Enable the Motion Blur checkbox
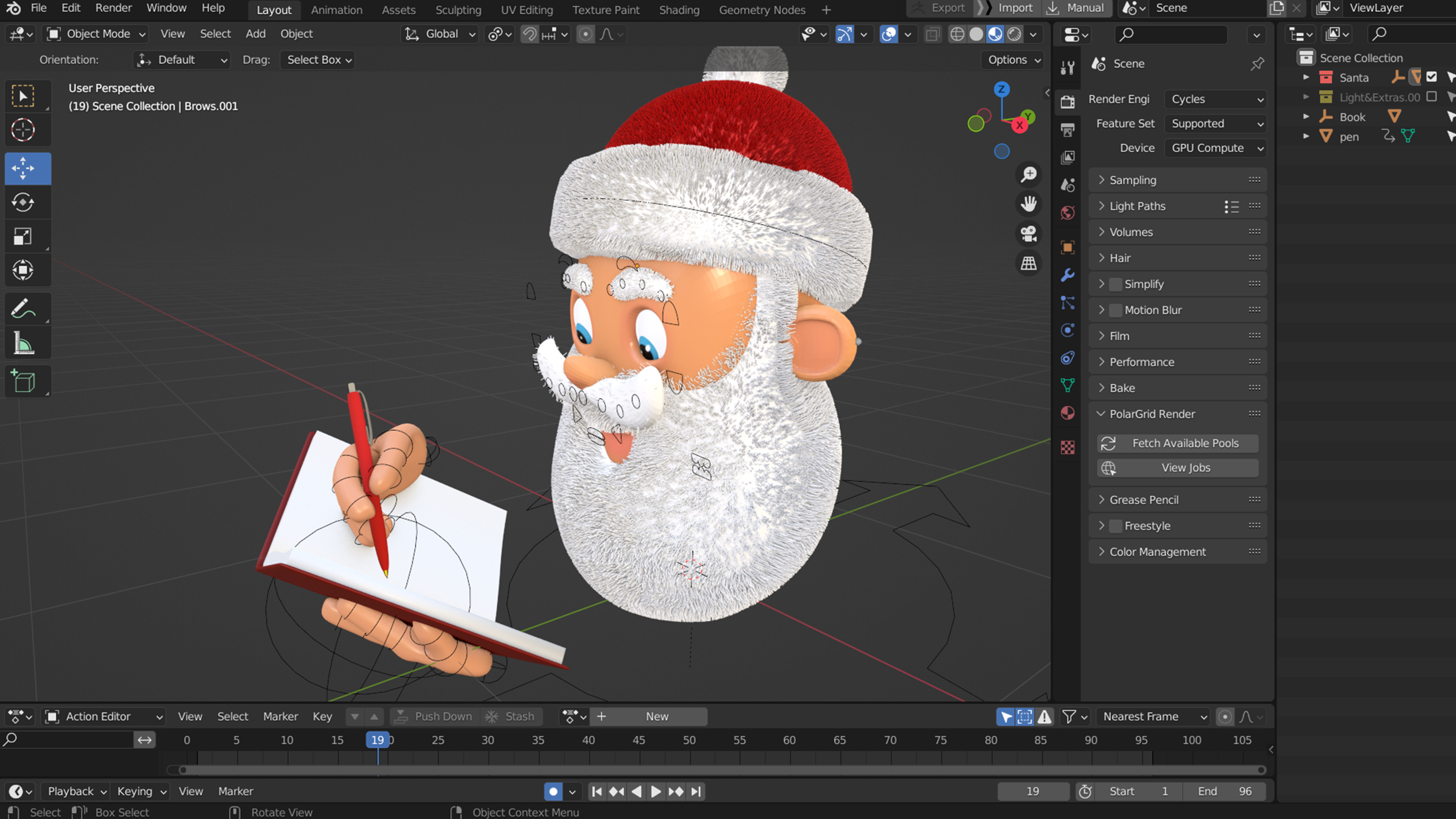This screenshot has height=819, width=1456. (1115, 310)
